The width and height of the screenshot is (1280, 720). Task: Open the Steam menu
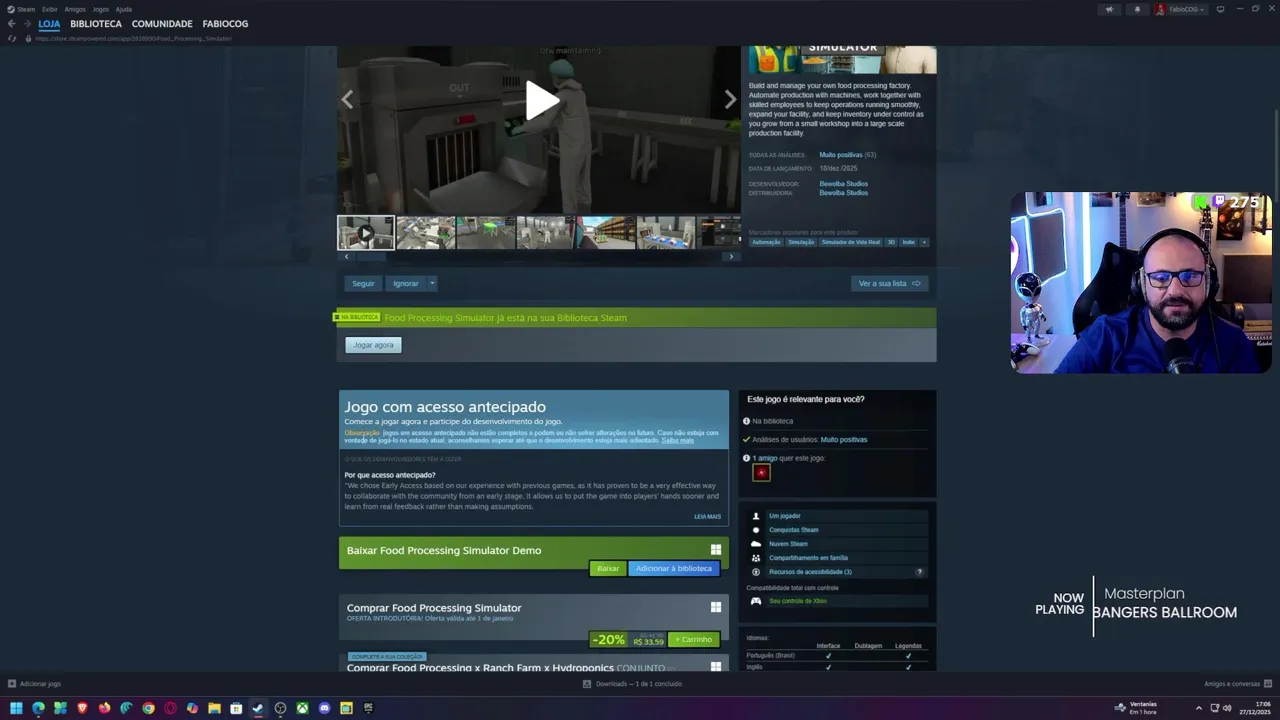point(20,9)
